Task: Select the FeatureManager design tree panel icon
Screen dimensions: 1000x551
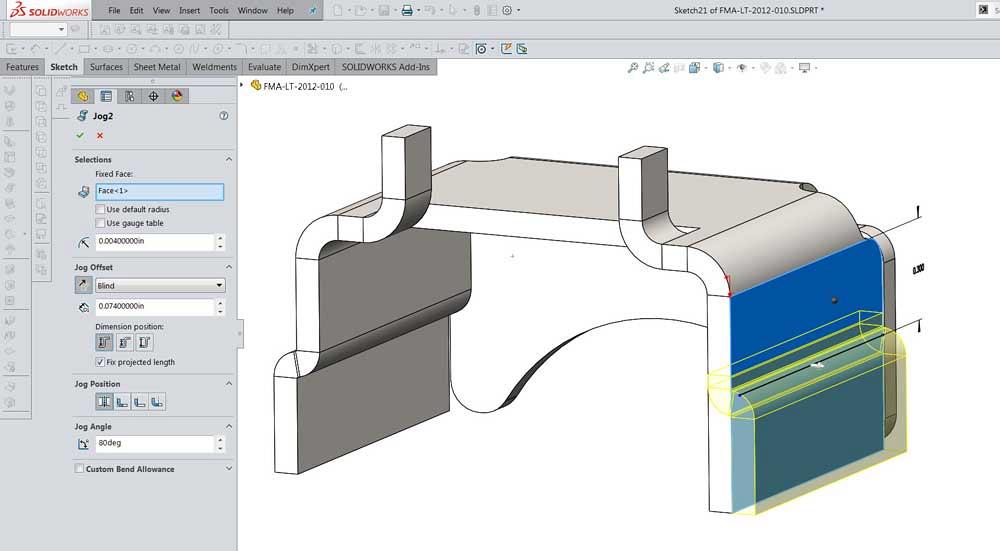Action: [x=84, y=96]
